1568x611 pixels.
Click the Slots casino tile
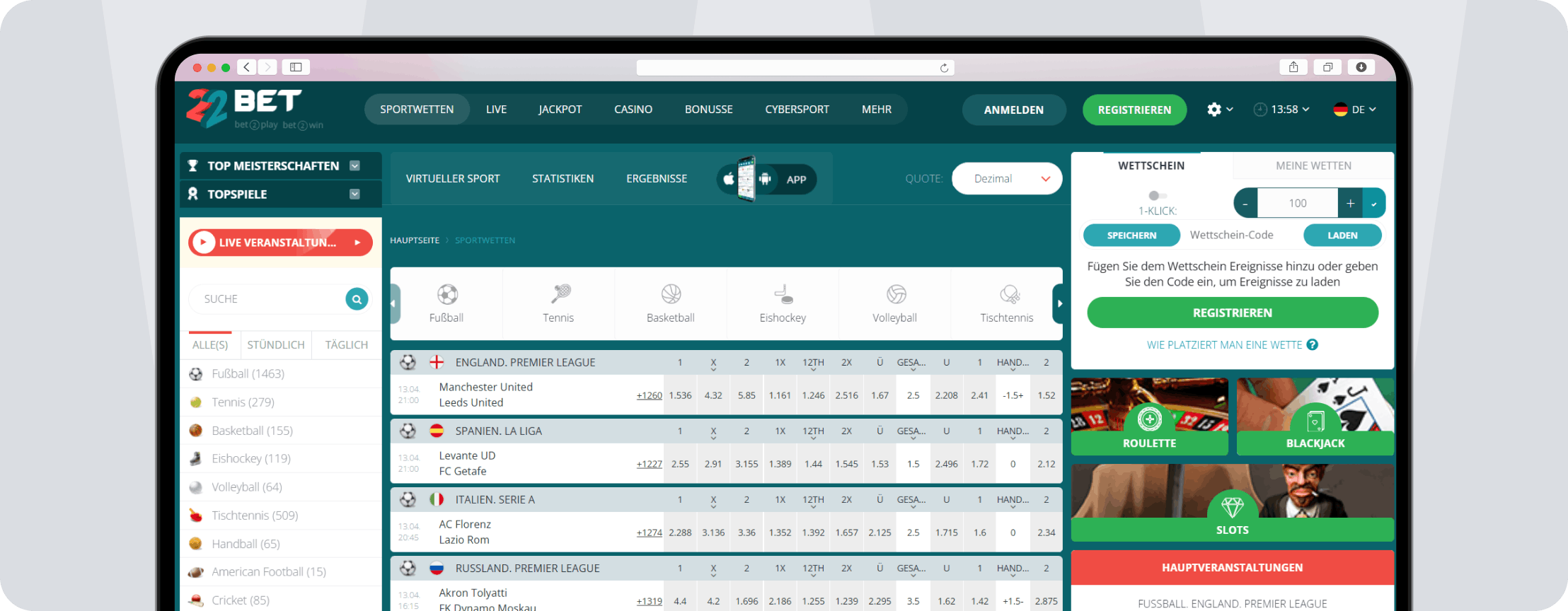point(1233,503)
